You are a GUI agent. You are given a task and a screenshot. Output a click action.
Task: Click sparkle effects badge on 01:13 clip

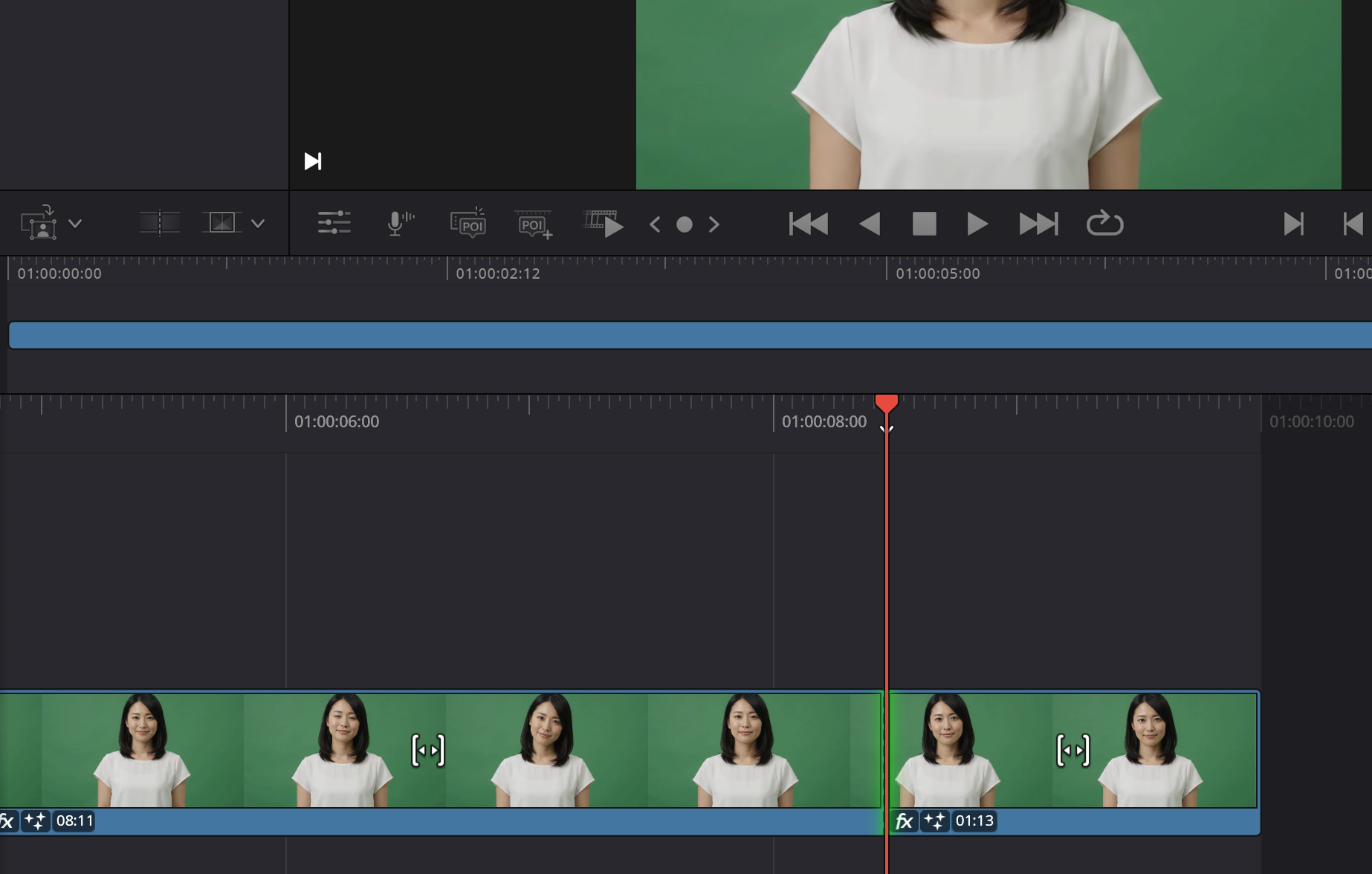click(x=934, y=821)
